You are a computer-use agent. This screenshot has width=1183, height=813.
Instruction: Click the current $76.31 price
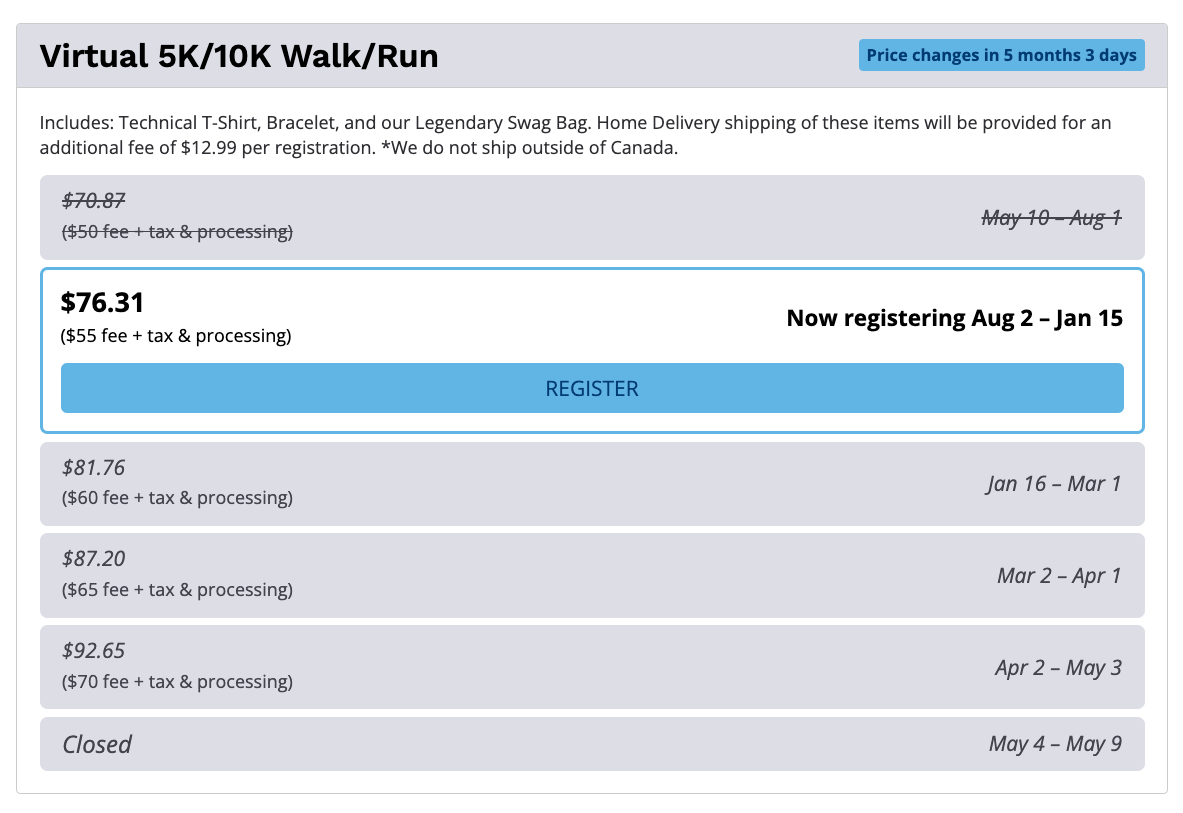102,302
